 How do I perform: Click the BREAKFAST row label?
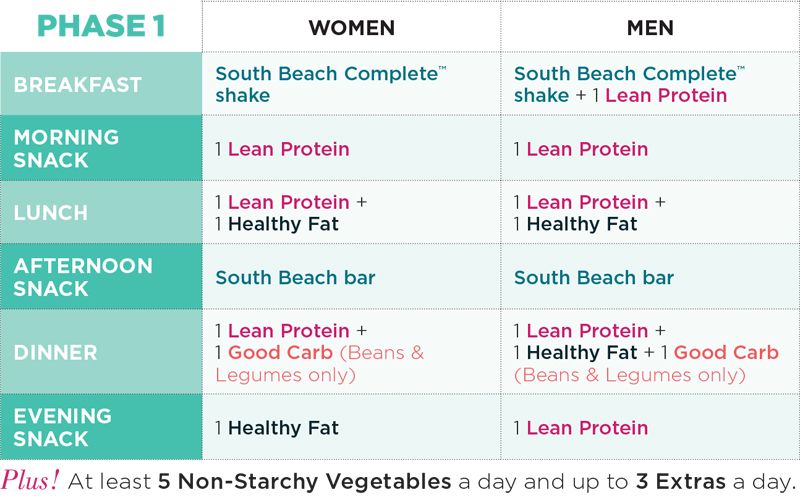point(78,85)
